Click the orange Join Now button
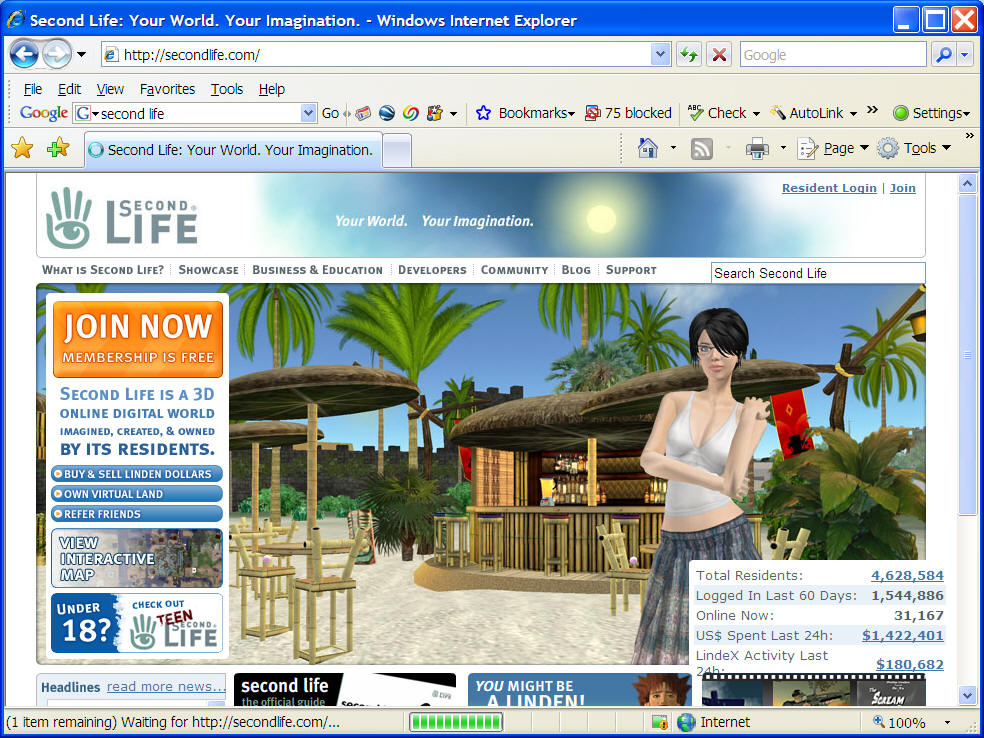The image size is (984, 738). (x=137, y=339)
